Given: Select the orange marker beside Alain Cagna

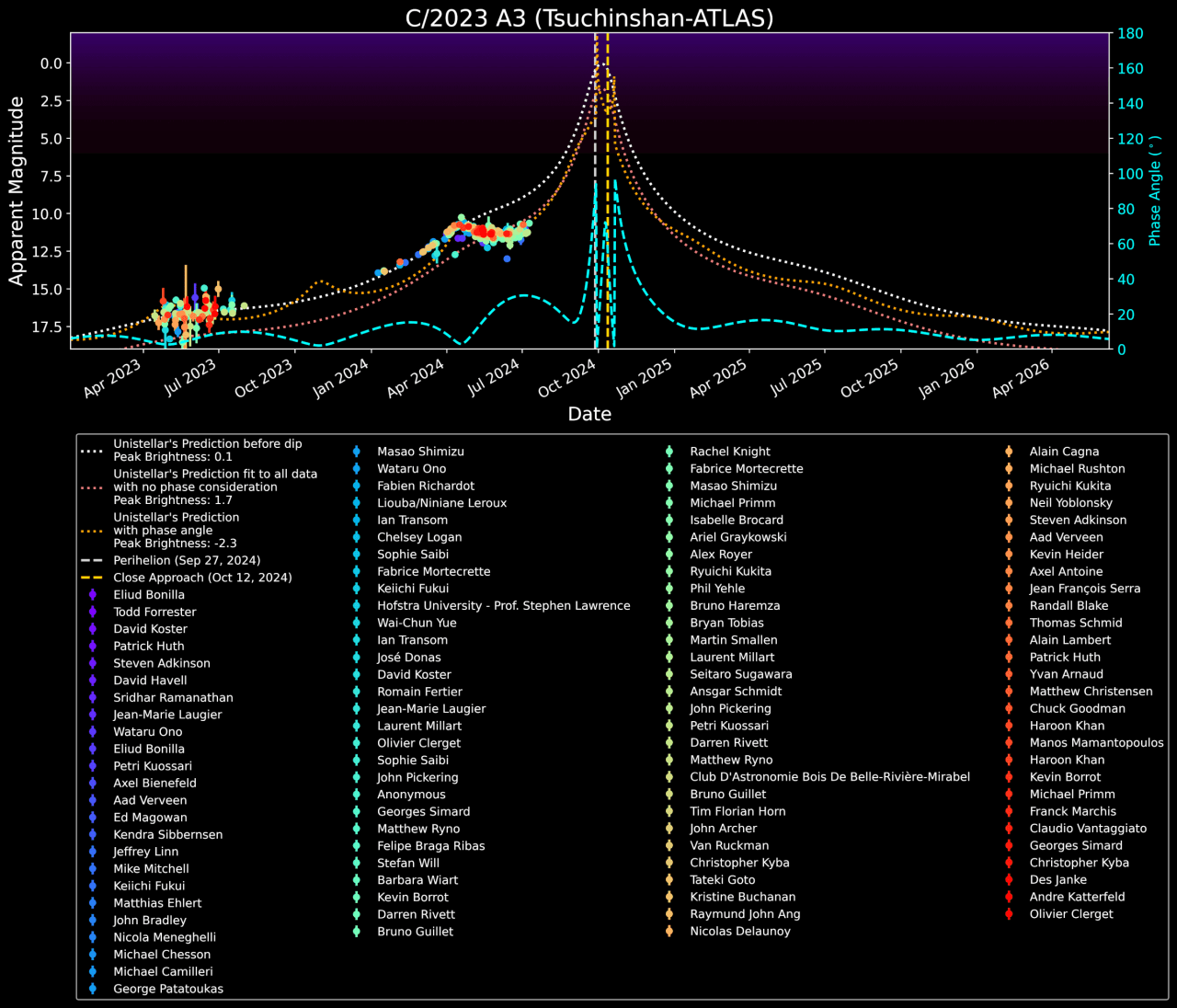Looking at the screenshot, I should [x=1008, y=451].
